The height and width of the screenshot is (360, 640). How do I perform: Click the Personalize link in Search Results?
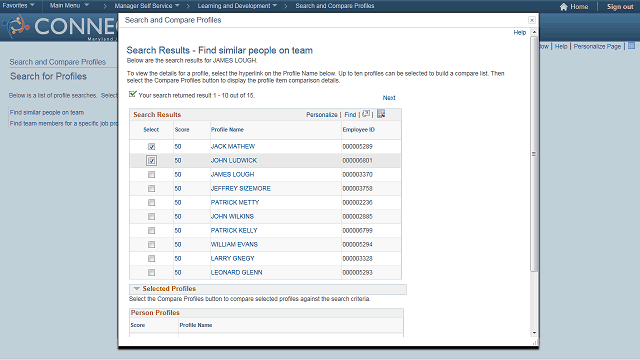pyautogui.click(x=322, y=115)
